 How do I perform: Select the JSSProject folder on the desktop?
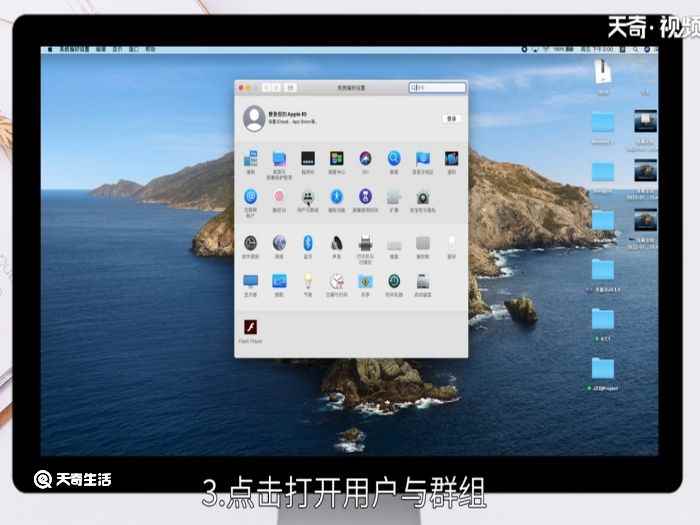603,369
